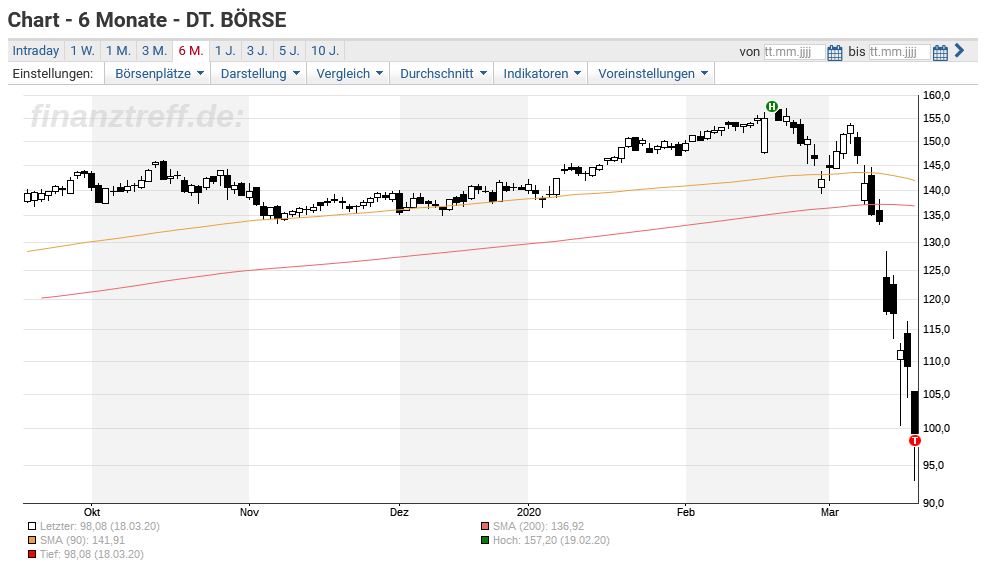Click the '160,0' y-axis price label
This screenshot has width=984, height=570.
point(936,95)
